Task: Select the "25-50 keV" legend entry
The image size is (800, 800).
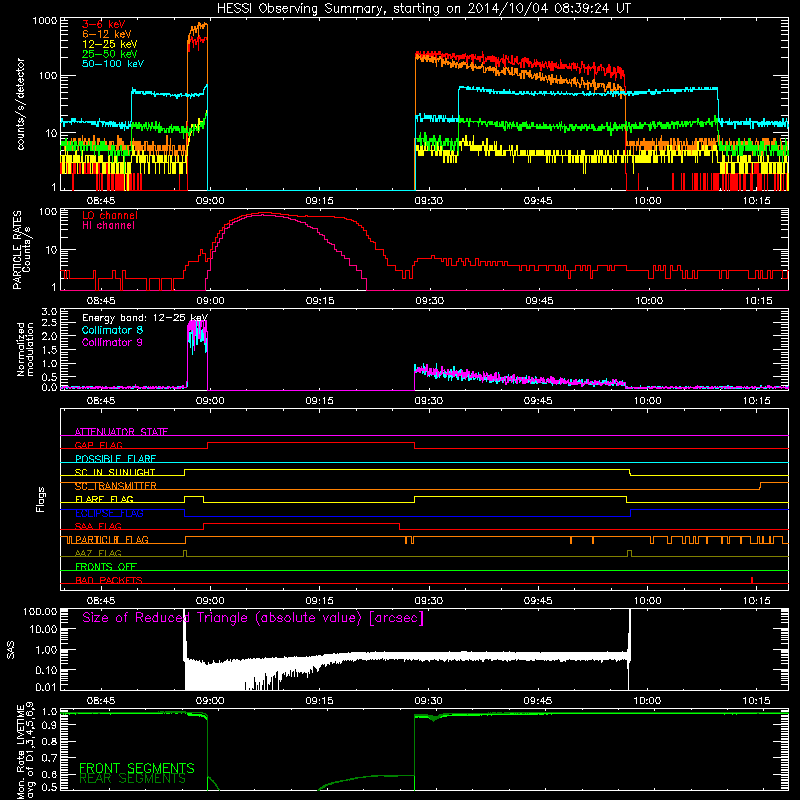Action: 109,54
